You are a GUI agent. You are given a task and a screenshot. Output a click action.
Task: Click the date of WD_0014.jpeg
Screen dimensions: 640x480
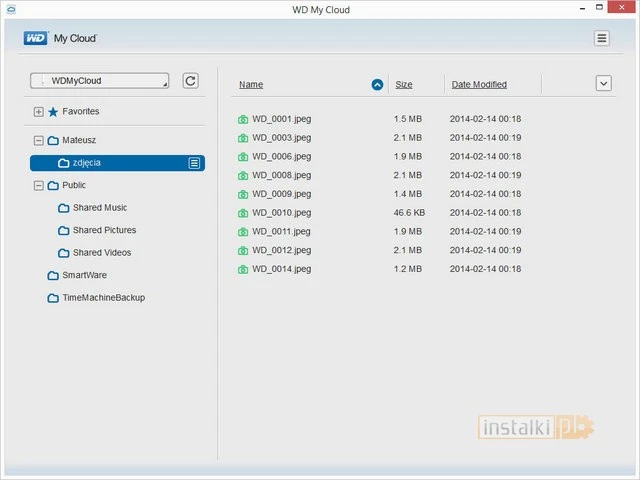[485, 269]
